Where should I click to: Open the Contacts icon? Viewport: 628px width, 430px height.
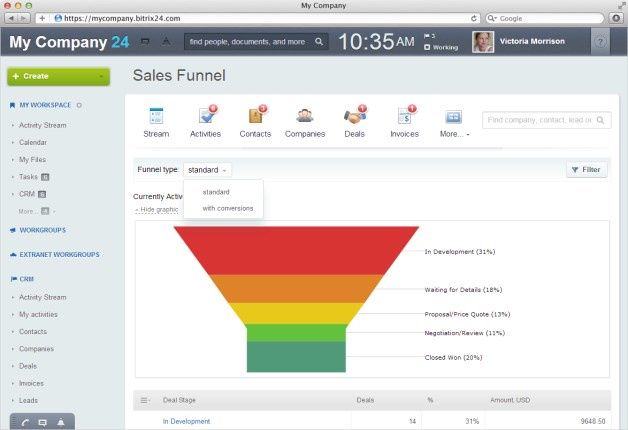click(256, 115)
